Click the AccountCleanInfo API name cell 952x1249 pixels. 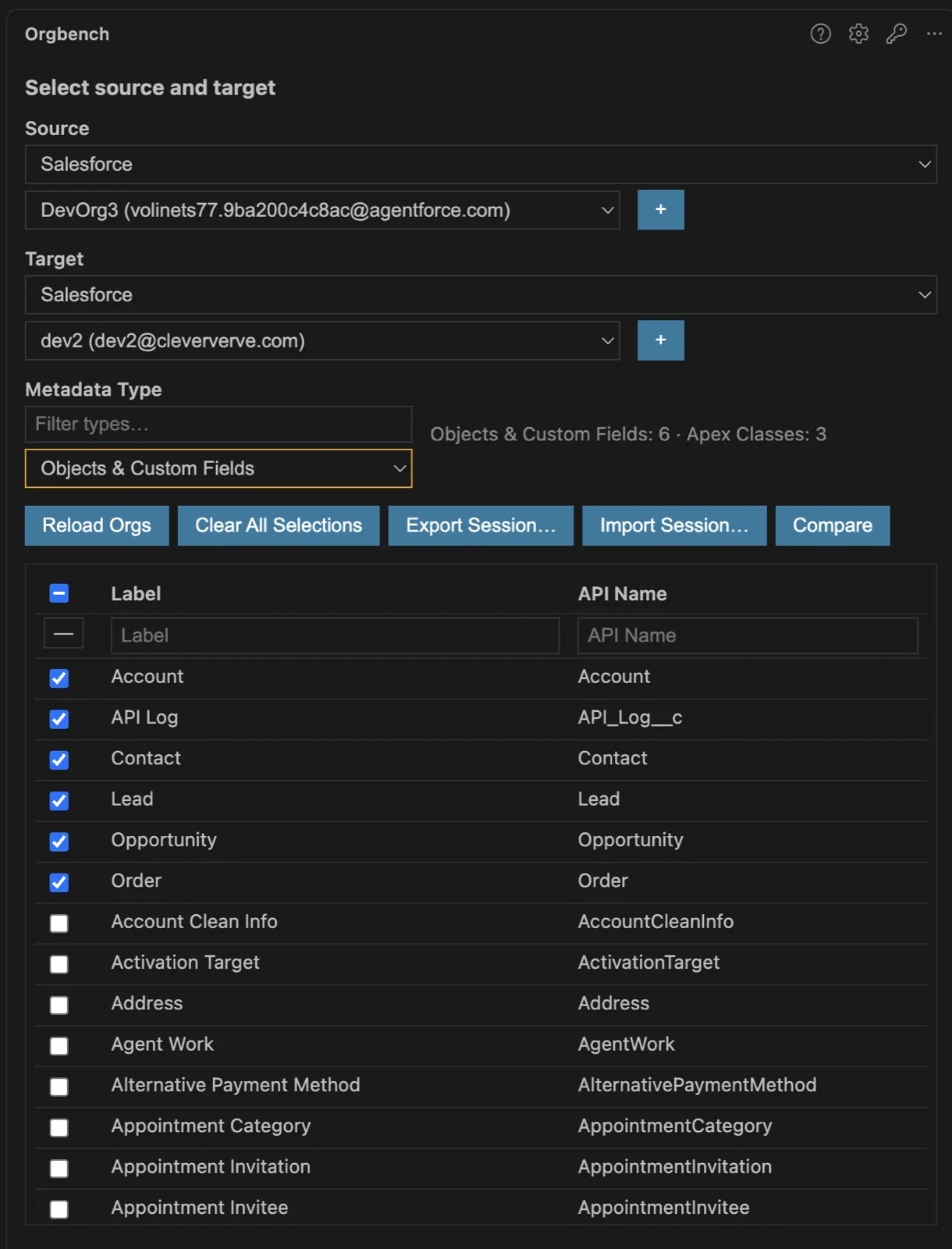655,921
